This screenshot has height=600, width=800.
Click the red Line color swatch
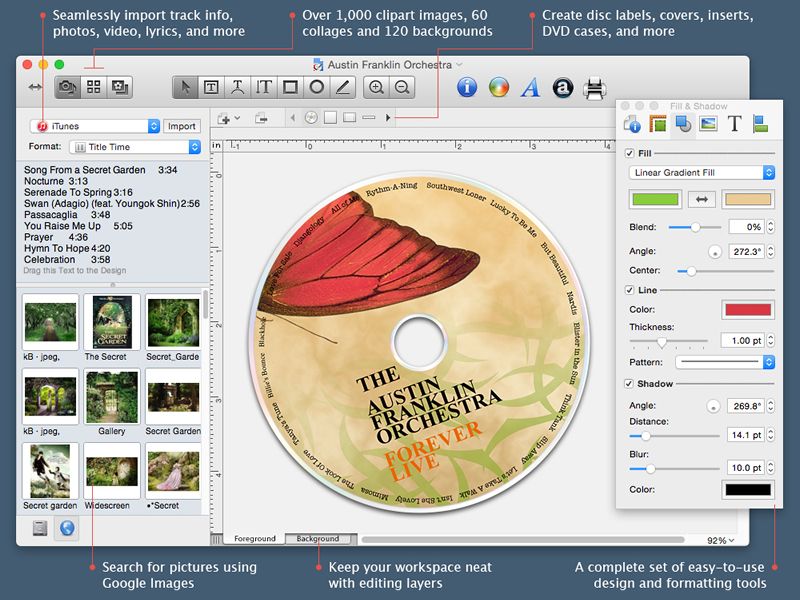(748, 307)
